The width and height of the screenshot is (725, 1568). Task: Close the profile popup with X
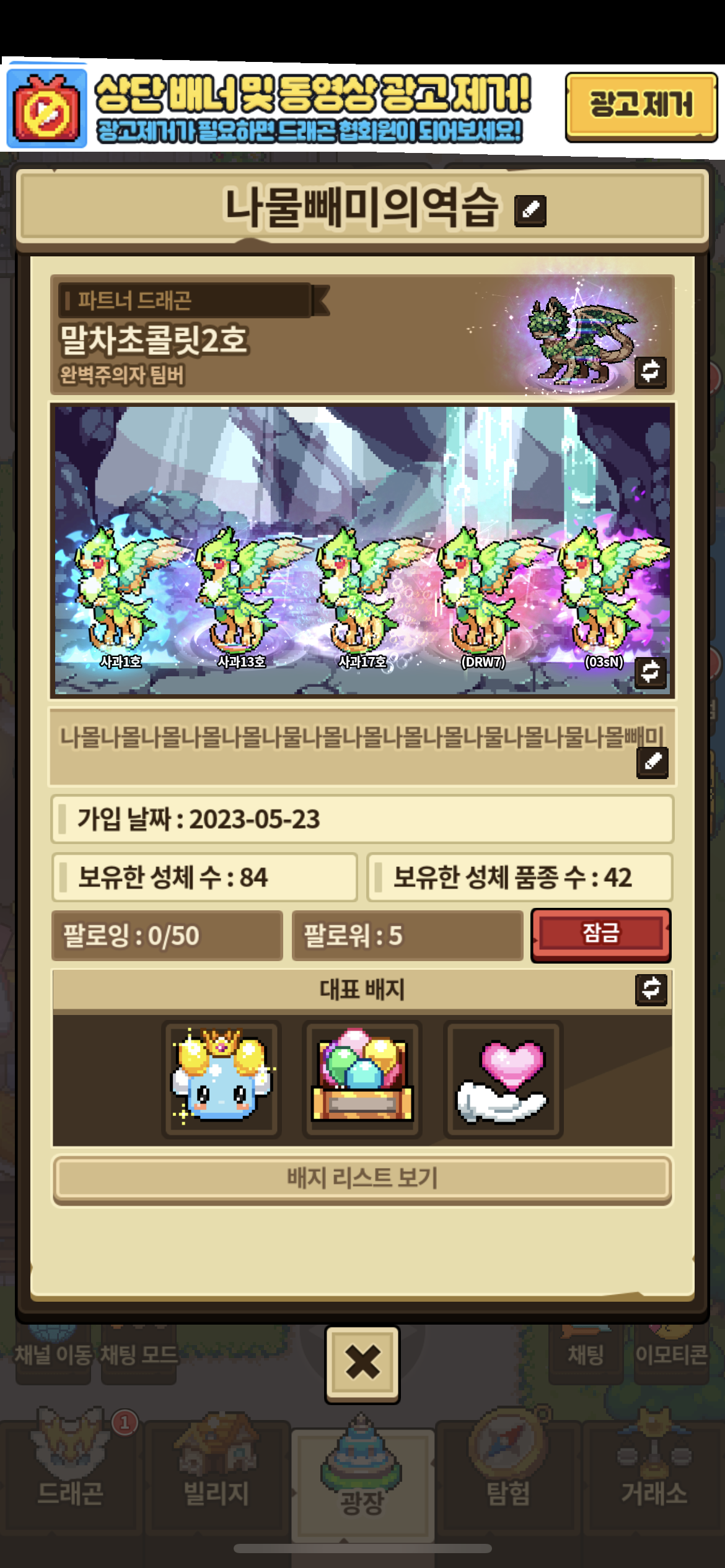362,1365
